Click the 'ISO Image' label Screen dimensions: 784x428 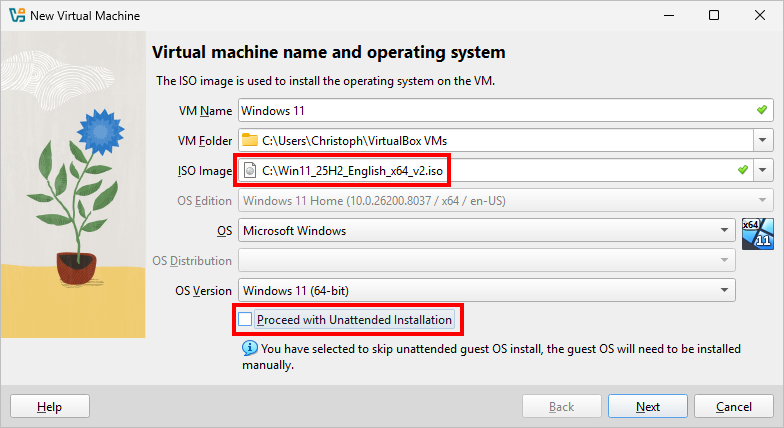[x=205, y=170]
